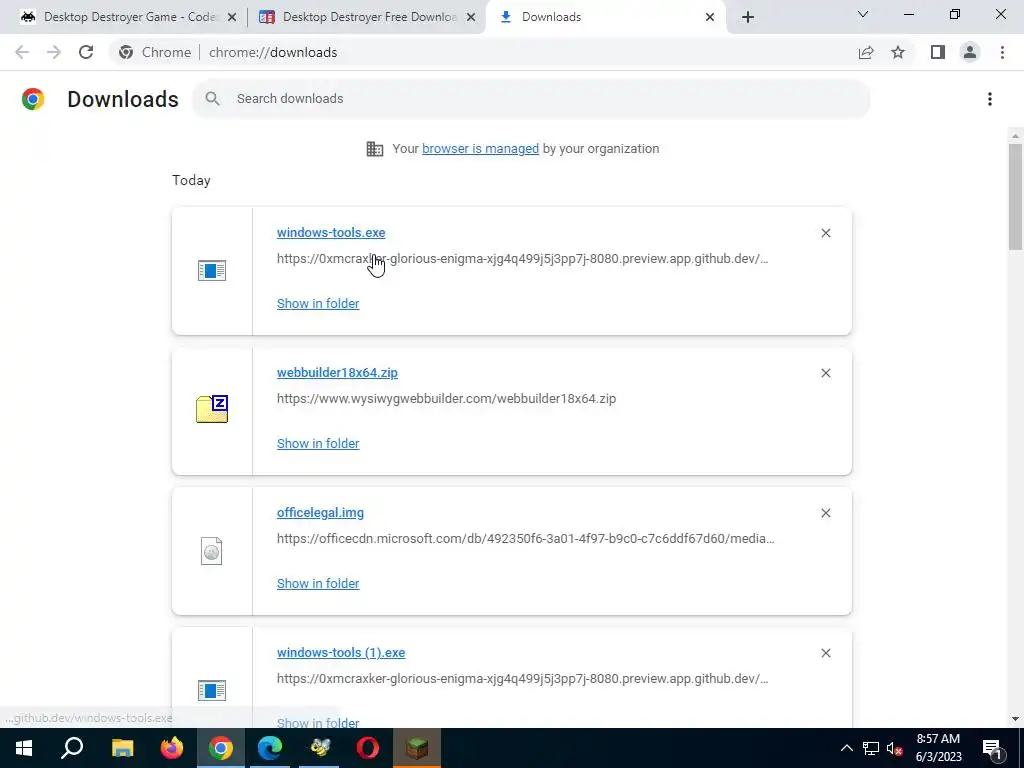
Task: Click the Chrome taskbar icon
Action: 221,748
